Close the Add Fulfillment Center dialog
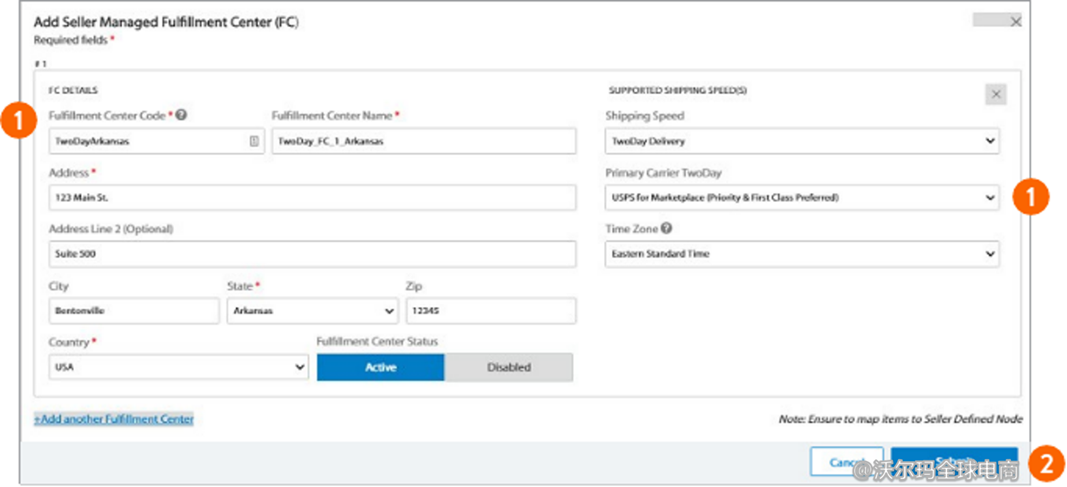 (x=1016, y=21)
